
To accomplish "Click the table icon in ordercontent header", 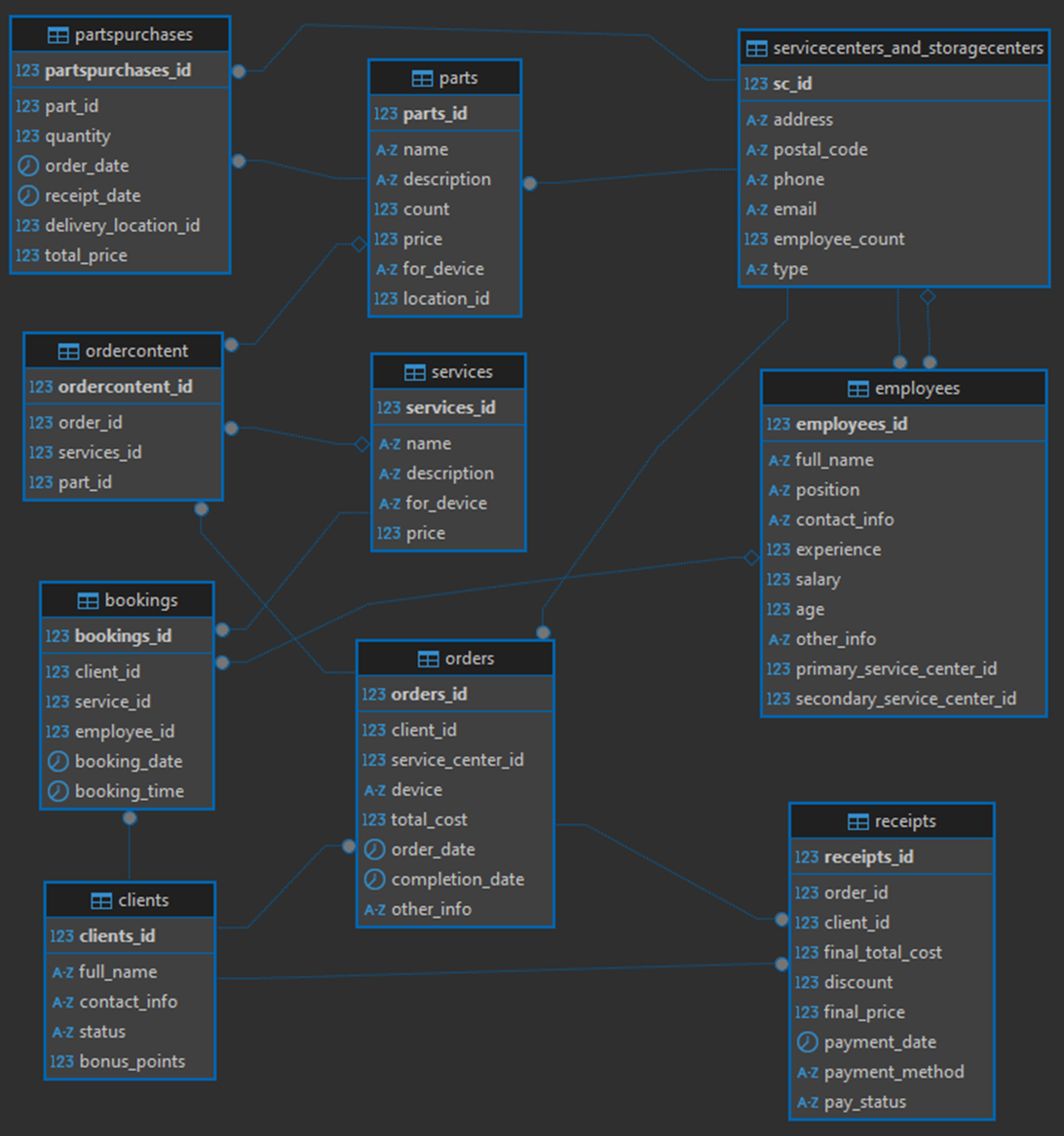I will (68, 352).
